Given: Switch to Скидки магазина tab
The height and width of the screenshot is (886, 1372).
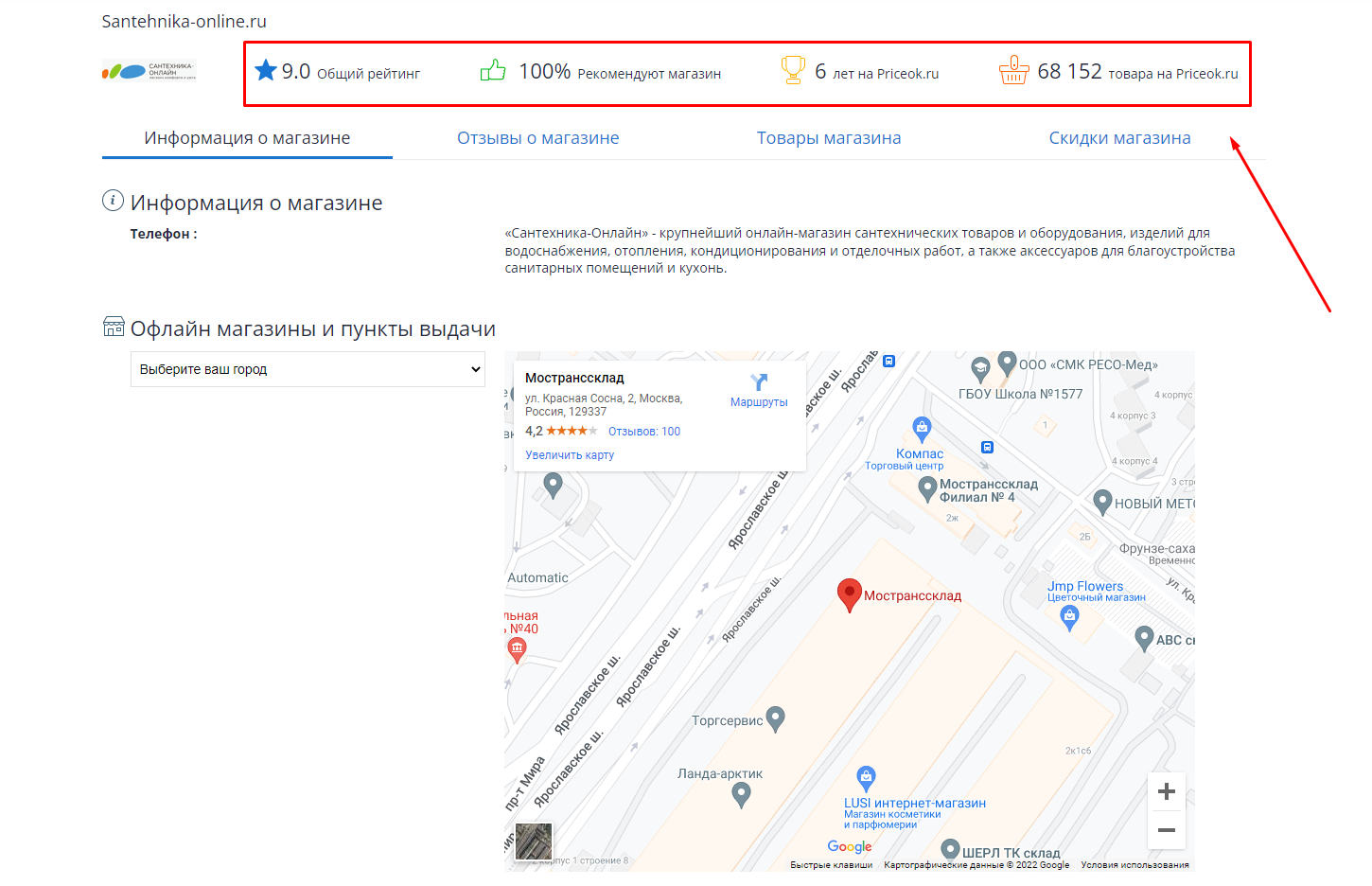Looking at the screenshot, I should (x=1119, y=138).
